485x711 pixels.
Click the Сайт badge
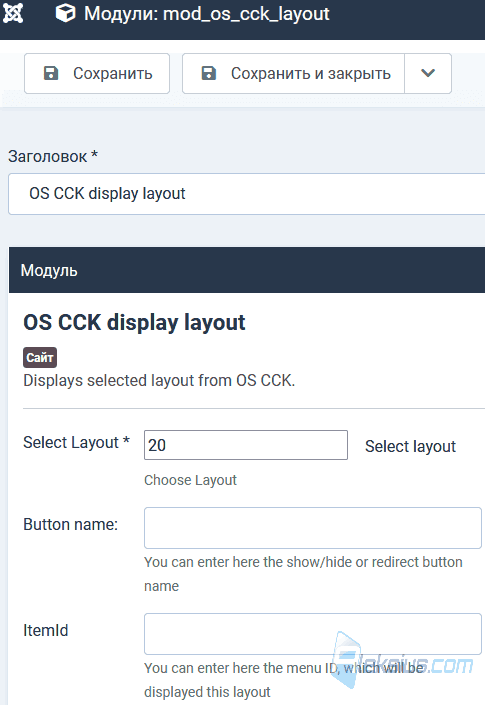(40, 358)
